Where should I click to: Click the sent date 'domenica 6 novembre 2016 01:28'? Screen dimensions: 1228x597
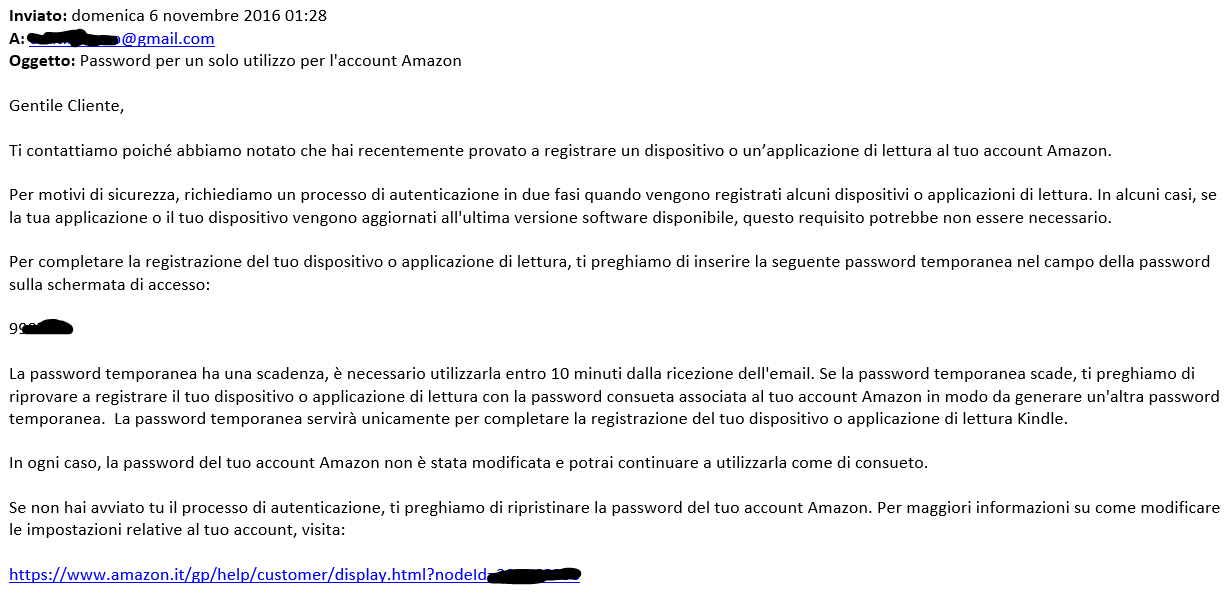coord(200,15)
